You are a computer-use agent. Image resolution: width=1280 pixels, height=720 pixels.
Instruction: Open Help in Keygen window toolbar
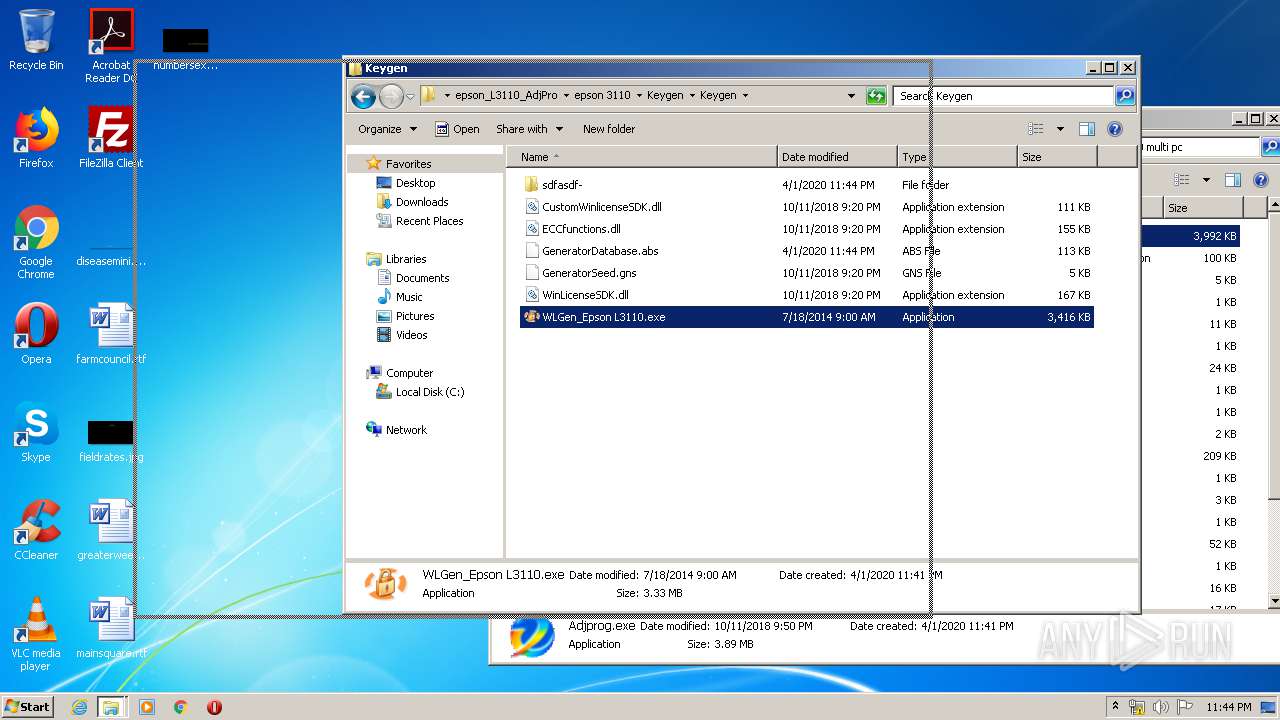point(1115,129)
